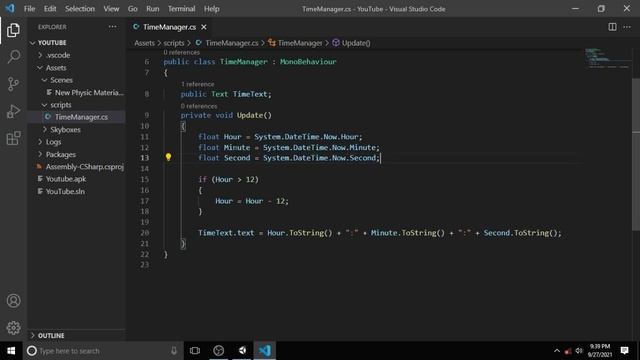The width and height of the screenshot is (640, 360).
Task: Click 0 references CodeLens above Update
Action: [199, 106]
